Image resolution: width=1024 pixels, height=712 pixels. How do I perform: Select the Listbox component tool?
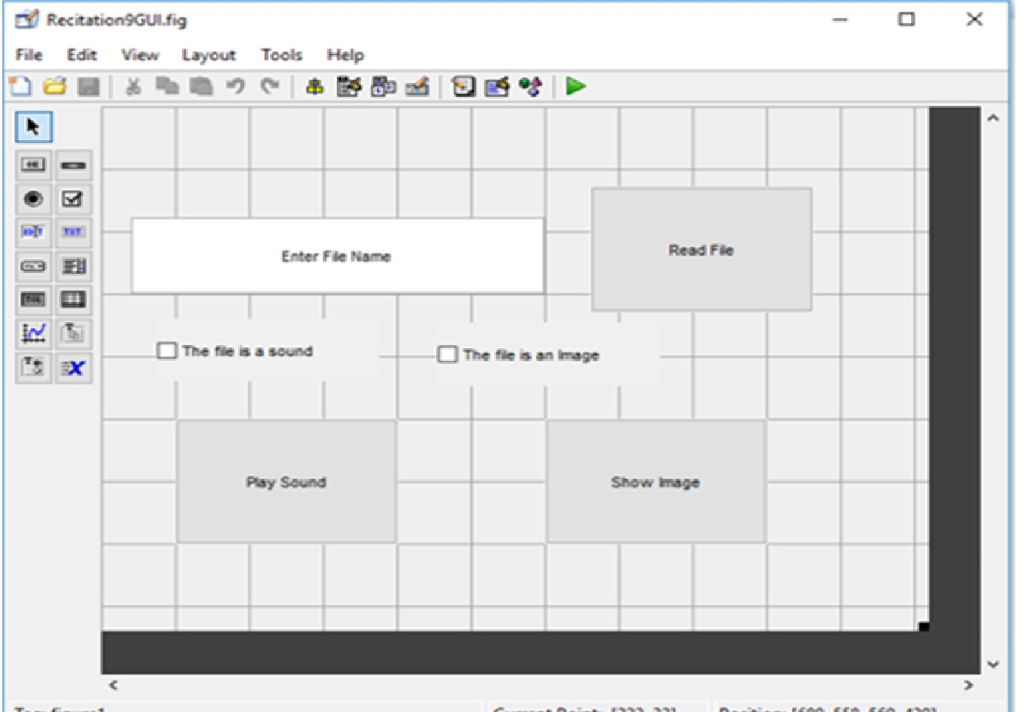tap(72, 266)
